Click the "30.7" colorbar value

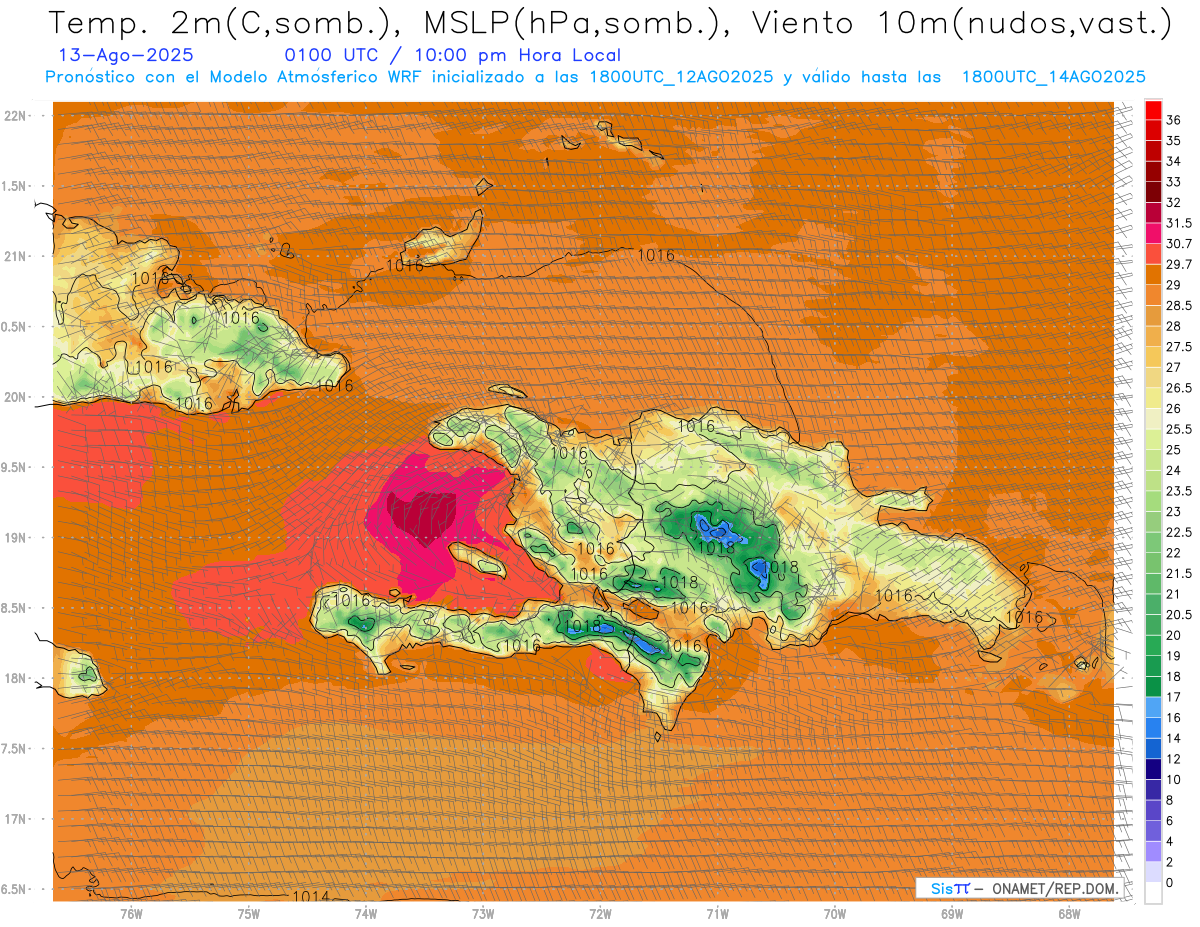(1179, 244)
